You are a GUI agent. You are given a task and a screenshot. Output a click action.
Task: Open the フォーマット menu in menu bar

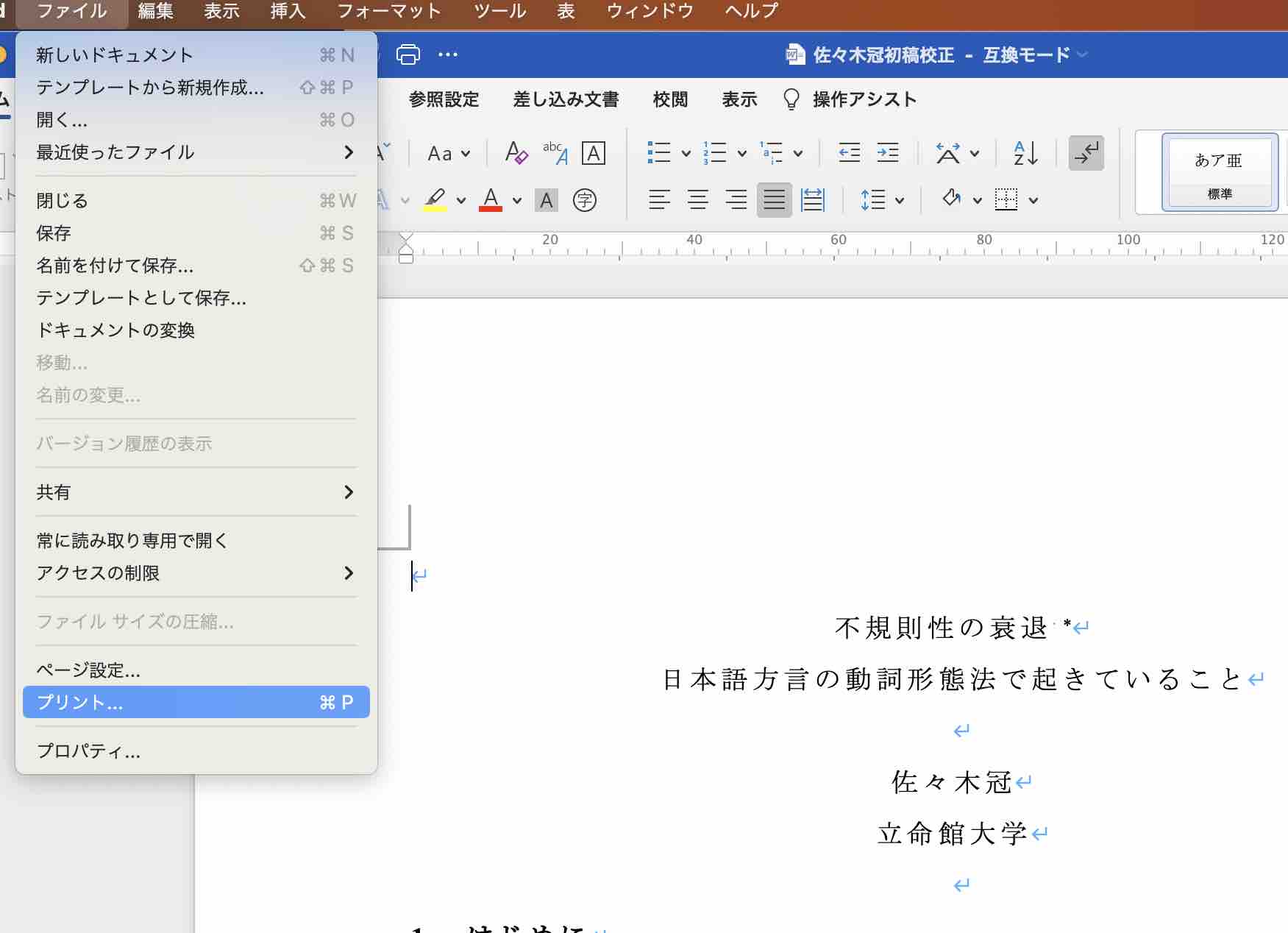click(389, 11)
